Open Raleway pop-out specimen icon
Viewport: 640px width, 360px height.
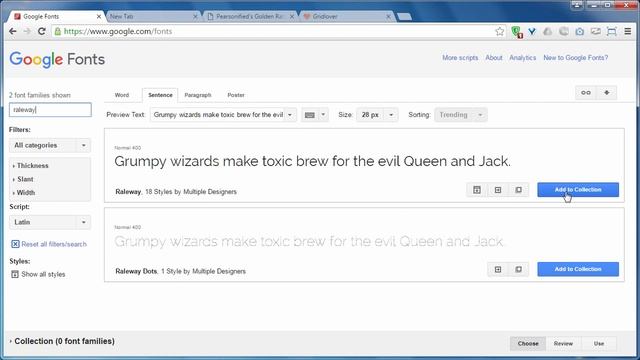pos(518,190)
